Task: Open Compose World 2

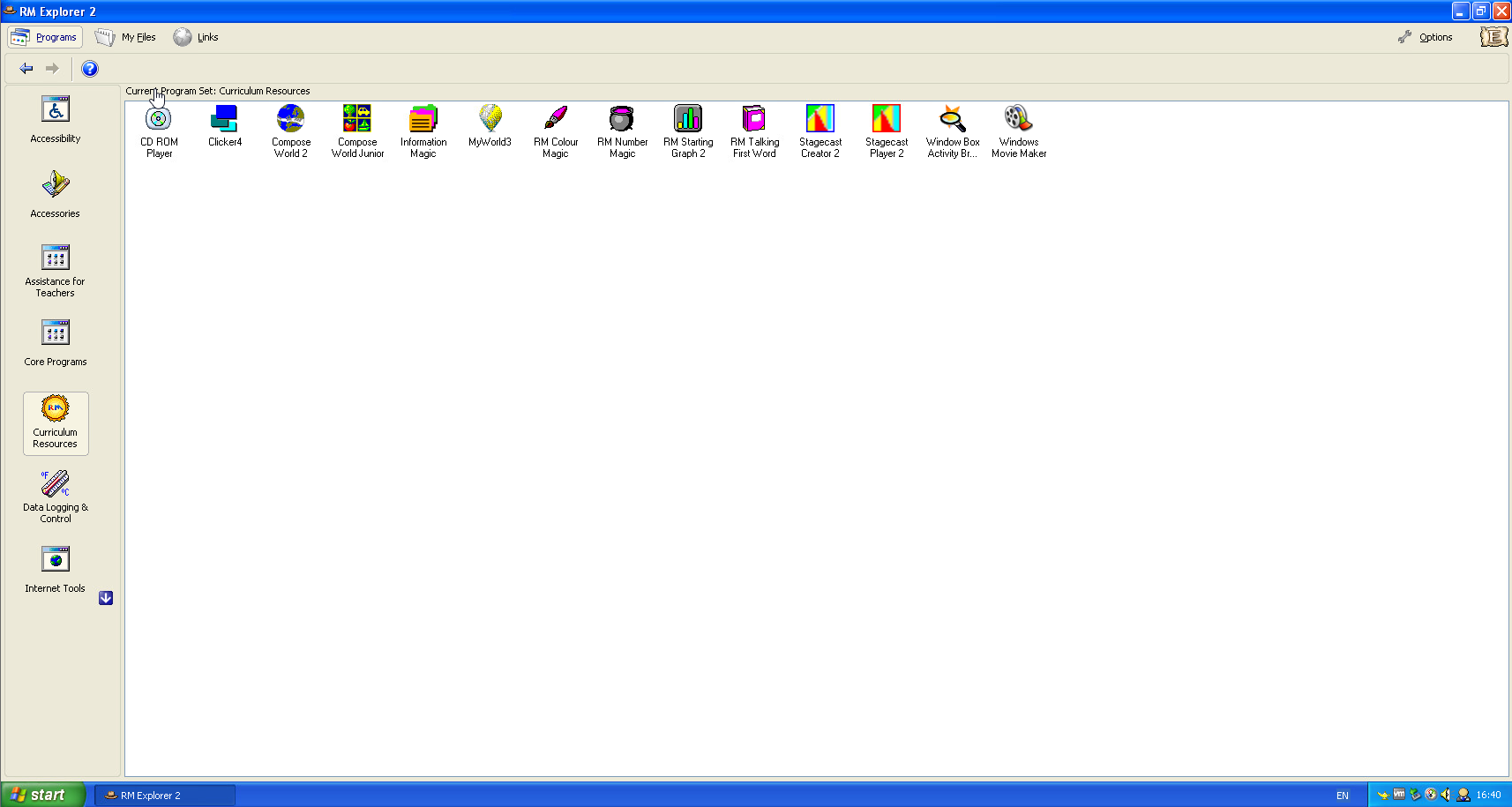Action: [291, 131]
